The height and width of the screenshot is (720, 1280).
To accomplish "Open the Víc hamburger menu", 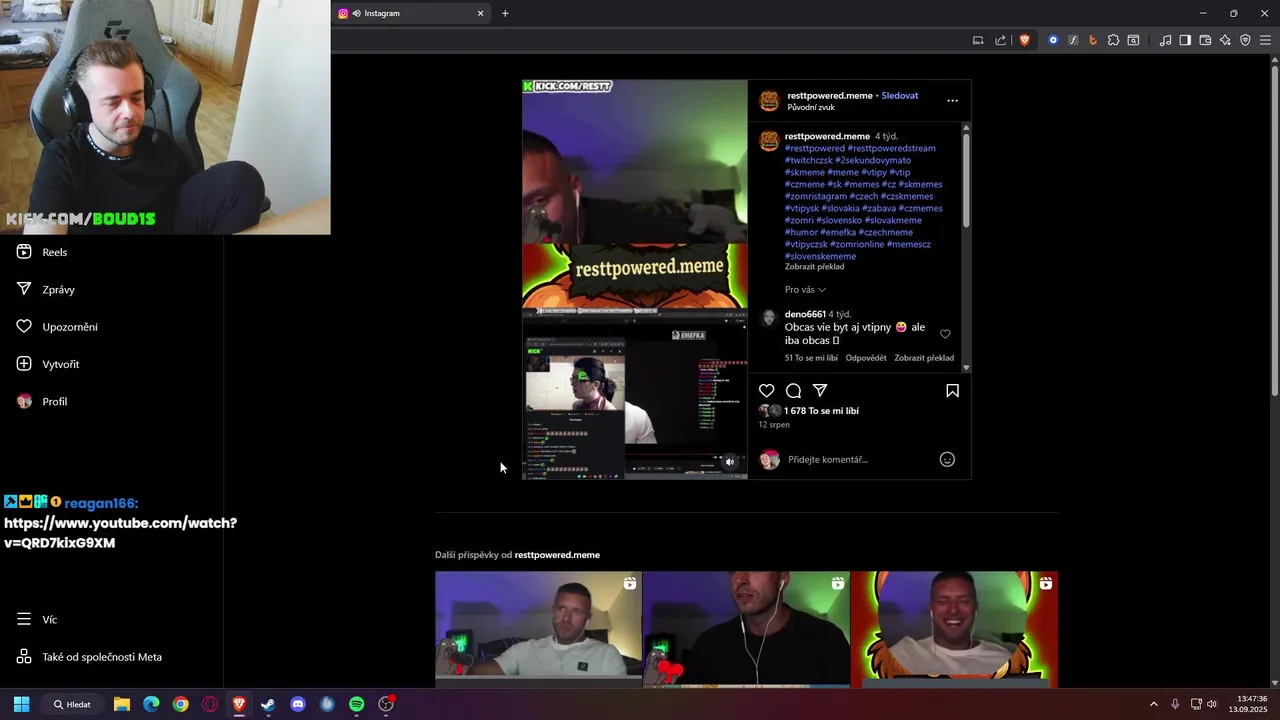I will tap(37, 619).
